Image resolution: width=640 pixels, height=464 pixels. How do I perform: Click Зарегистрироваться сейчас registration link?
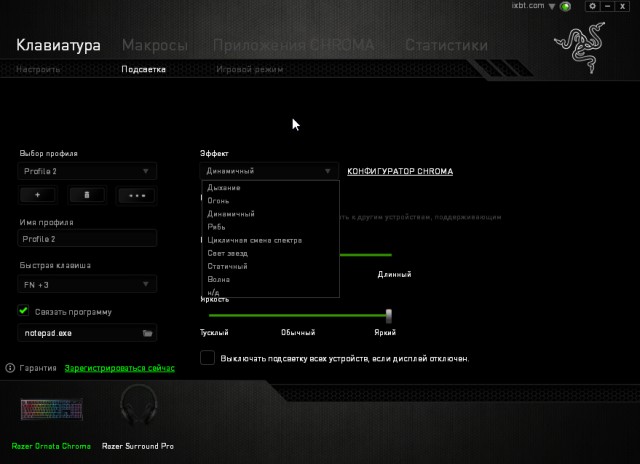click(x=120, y=368)
